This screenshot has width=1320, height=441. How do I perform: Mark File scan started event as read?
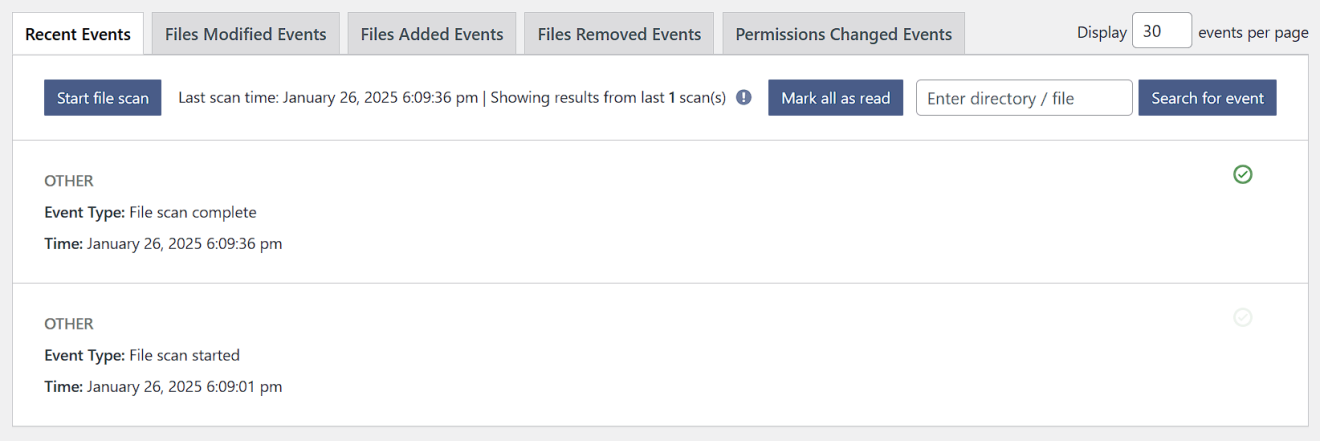1243,318
